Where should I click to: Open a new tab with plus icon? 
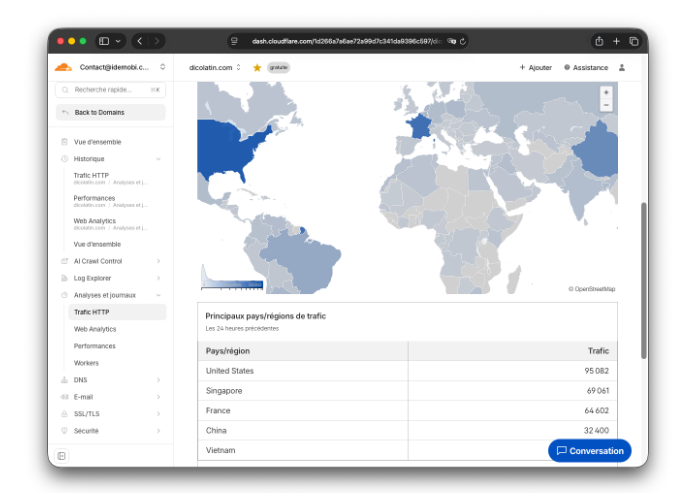click(616, 41)
